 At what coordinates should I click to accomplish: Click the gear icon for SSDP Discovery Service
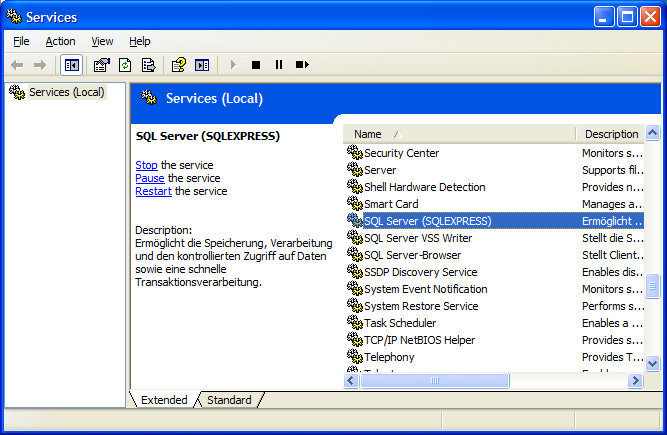[354, 271]
